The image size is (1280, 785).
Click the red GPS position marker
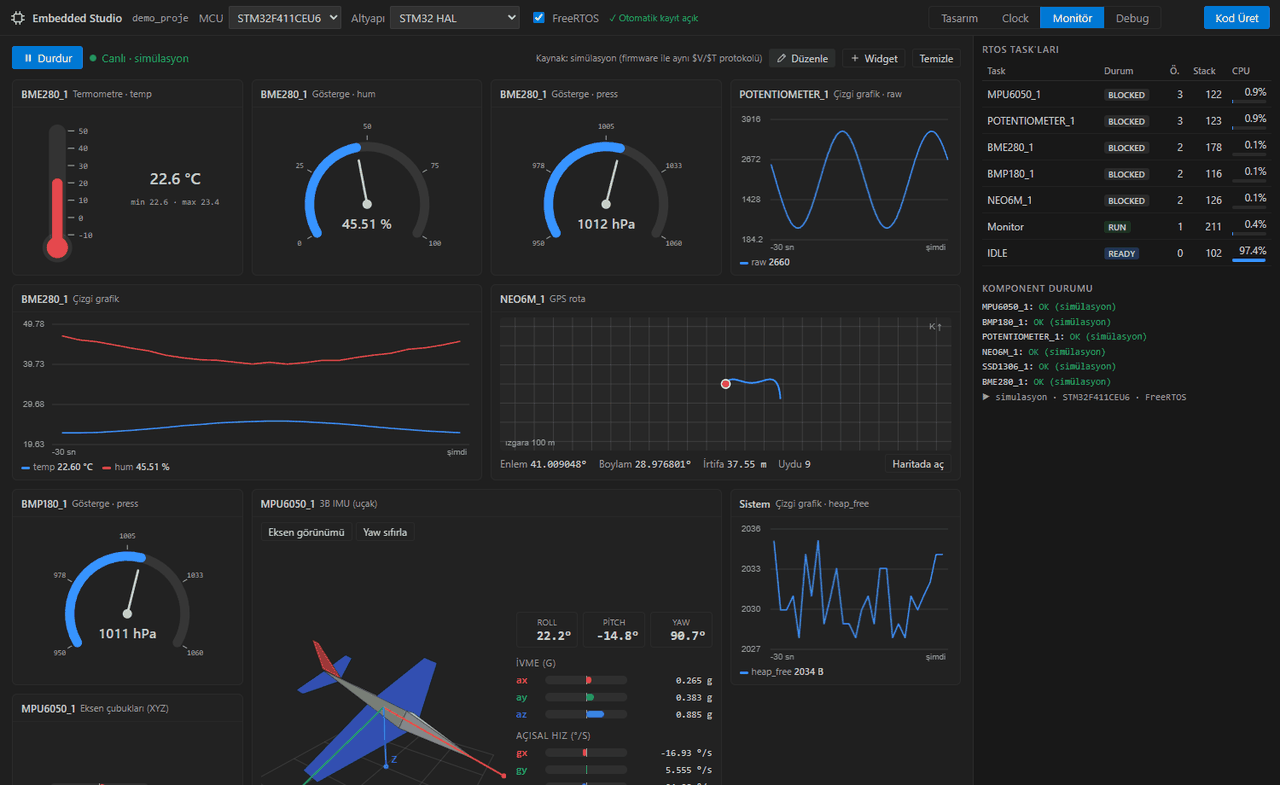726,383
